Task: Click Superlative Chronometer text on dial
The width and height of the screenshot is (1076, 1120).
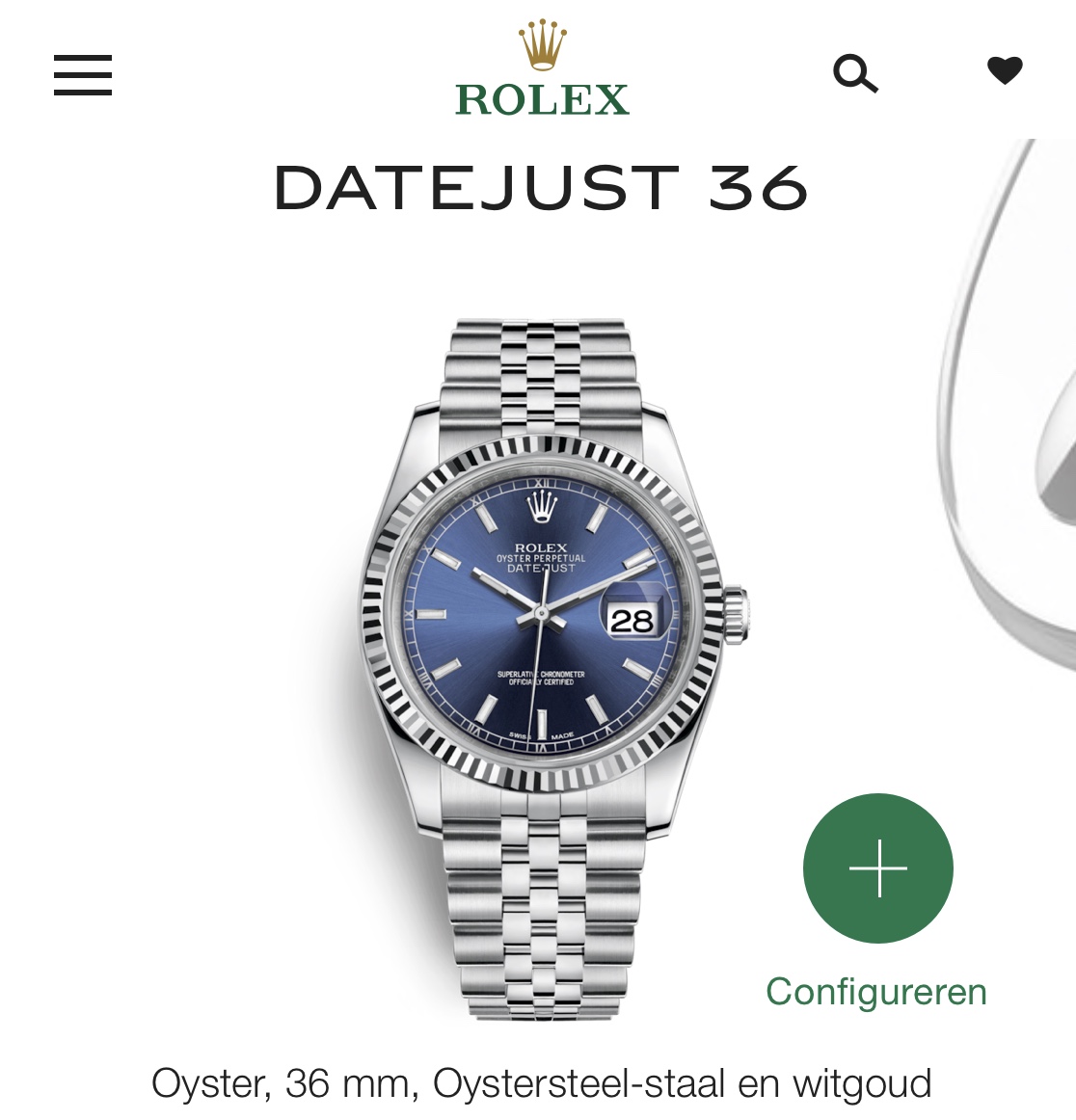Action: click(541, 678)
